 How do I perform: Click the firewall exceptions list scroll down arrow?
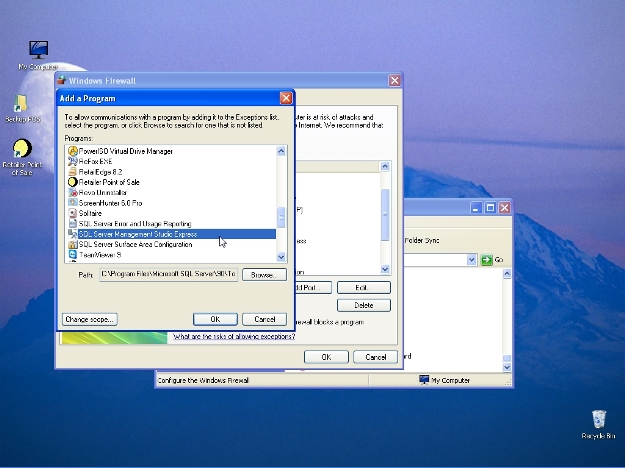pyautogui.click(x=385, y=269)
